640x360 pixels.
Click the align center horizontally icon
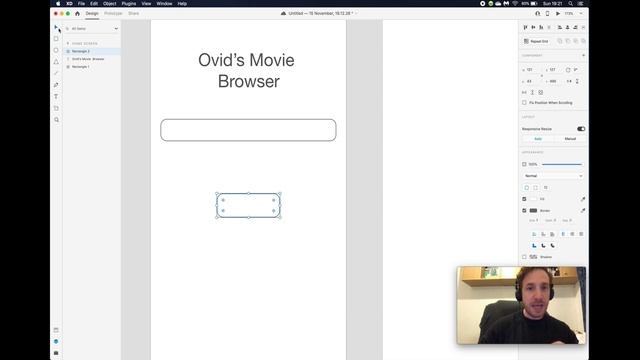pyautogui.click(x=567, y=27)
